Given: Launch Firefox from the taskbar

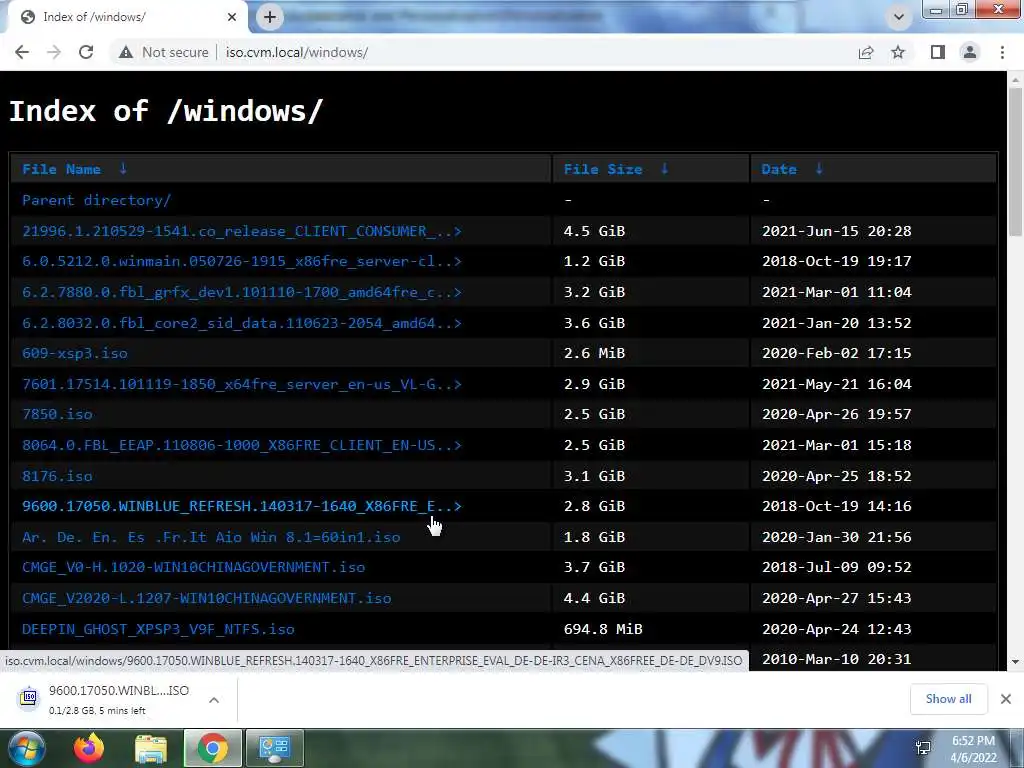Looking at the screenshot, I should click(x=89, y=748).
